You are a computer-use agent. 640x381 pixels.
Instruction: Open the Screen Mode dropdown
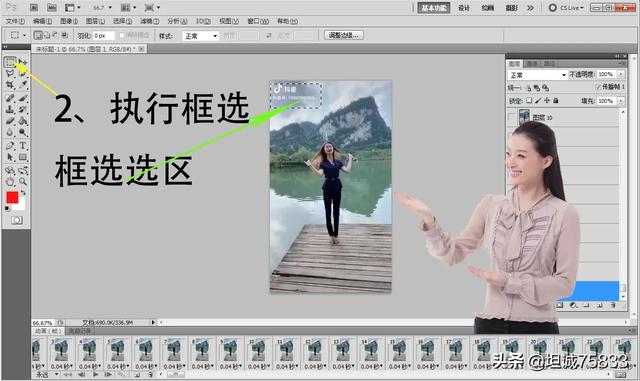pyautogui.click(x=152, y=7)
